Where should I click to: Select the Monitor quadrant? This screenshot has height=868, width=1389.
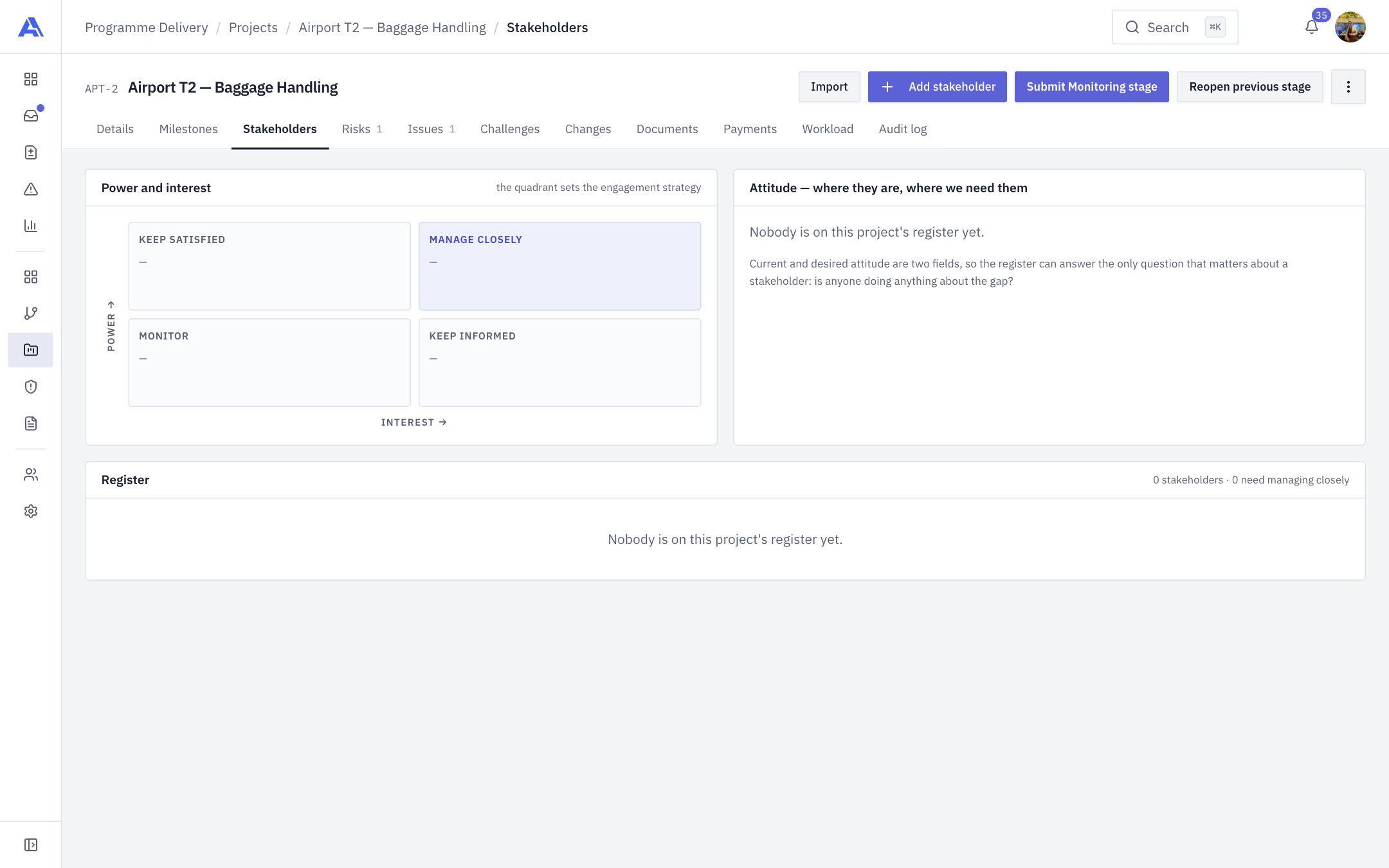point(269,363)
